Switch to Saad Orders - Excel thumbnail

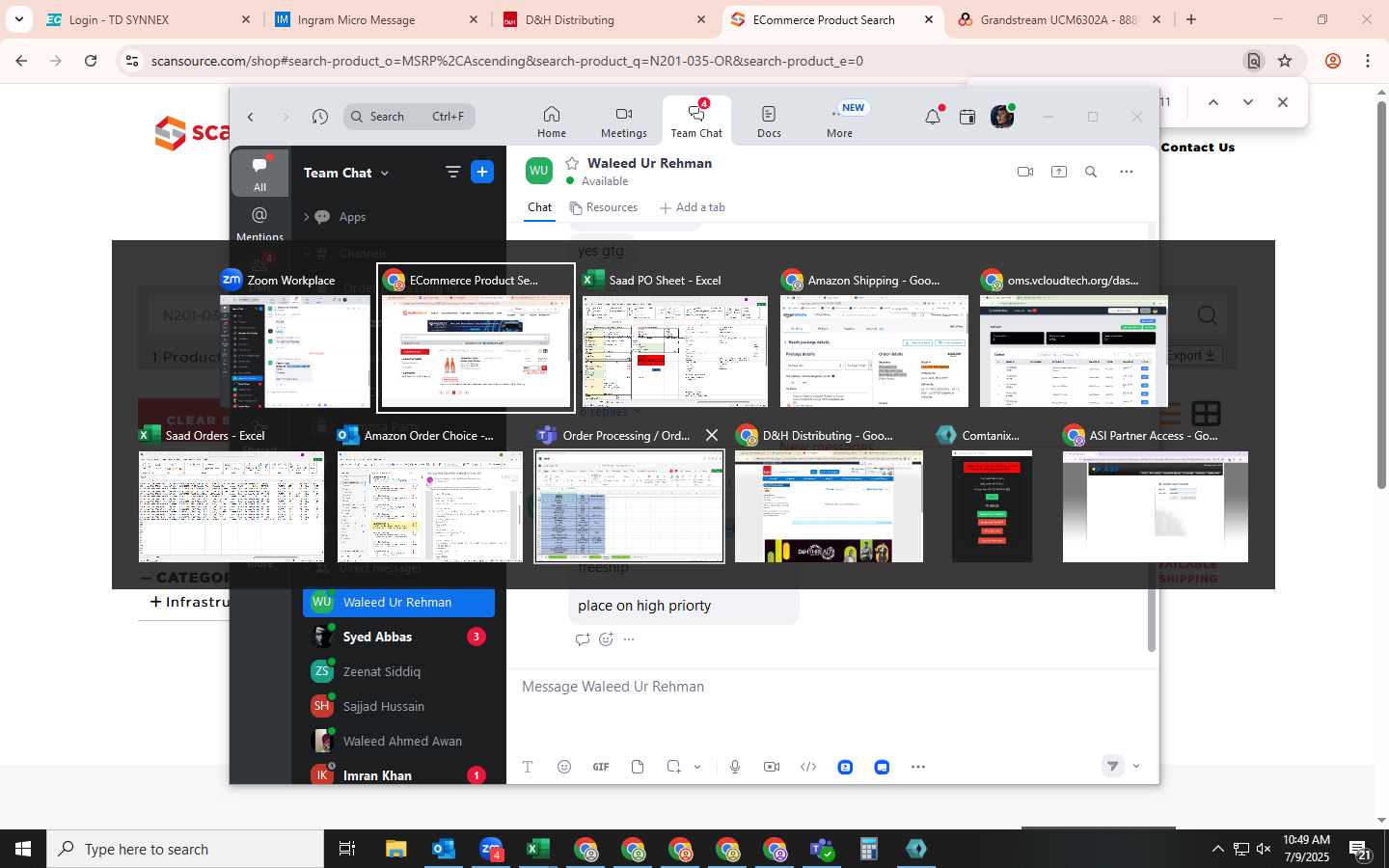tap(231, 493)
